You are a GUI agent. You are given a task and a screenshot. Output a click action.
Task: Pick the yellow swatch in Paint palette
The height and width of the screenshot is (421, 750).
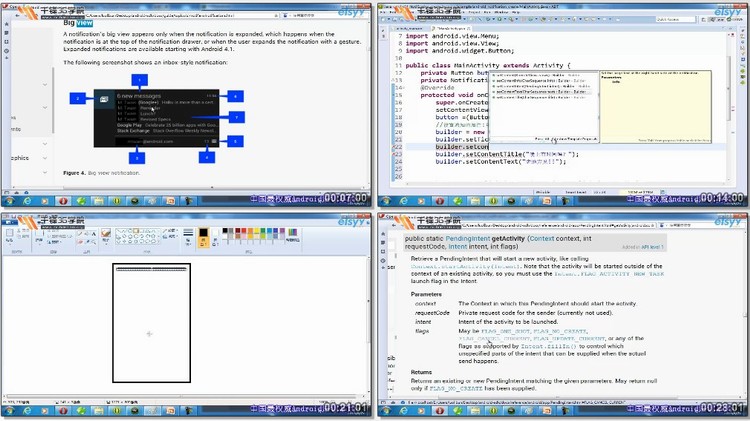(256, 230)
